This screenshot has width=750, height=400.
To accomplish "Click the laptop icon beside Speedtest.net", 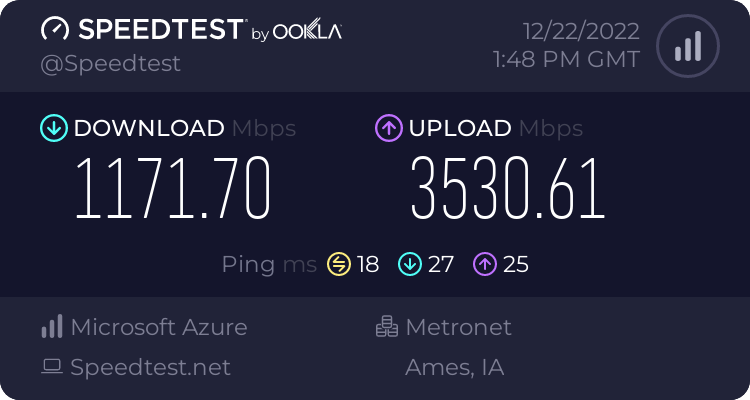I will click(52, 367).
